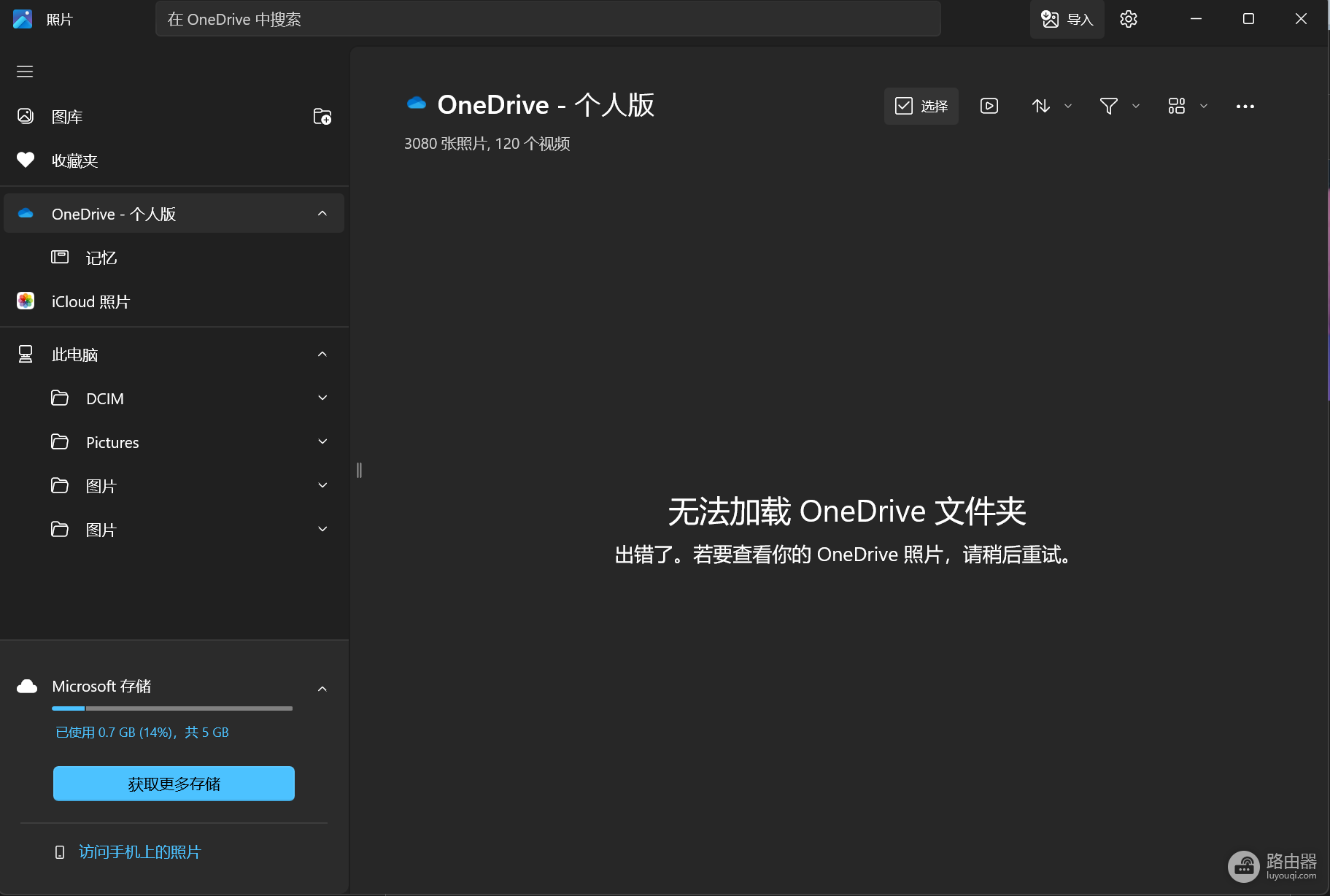The height and width of the screenshot is (896, 1330).
Task: Collapse the 此电脑 section chevron
Action: [322, 354]
